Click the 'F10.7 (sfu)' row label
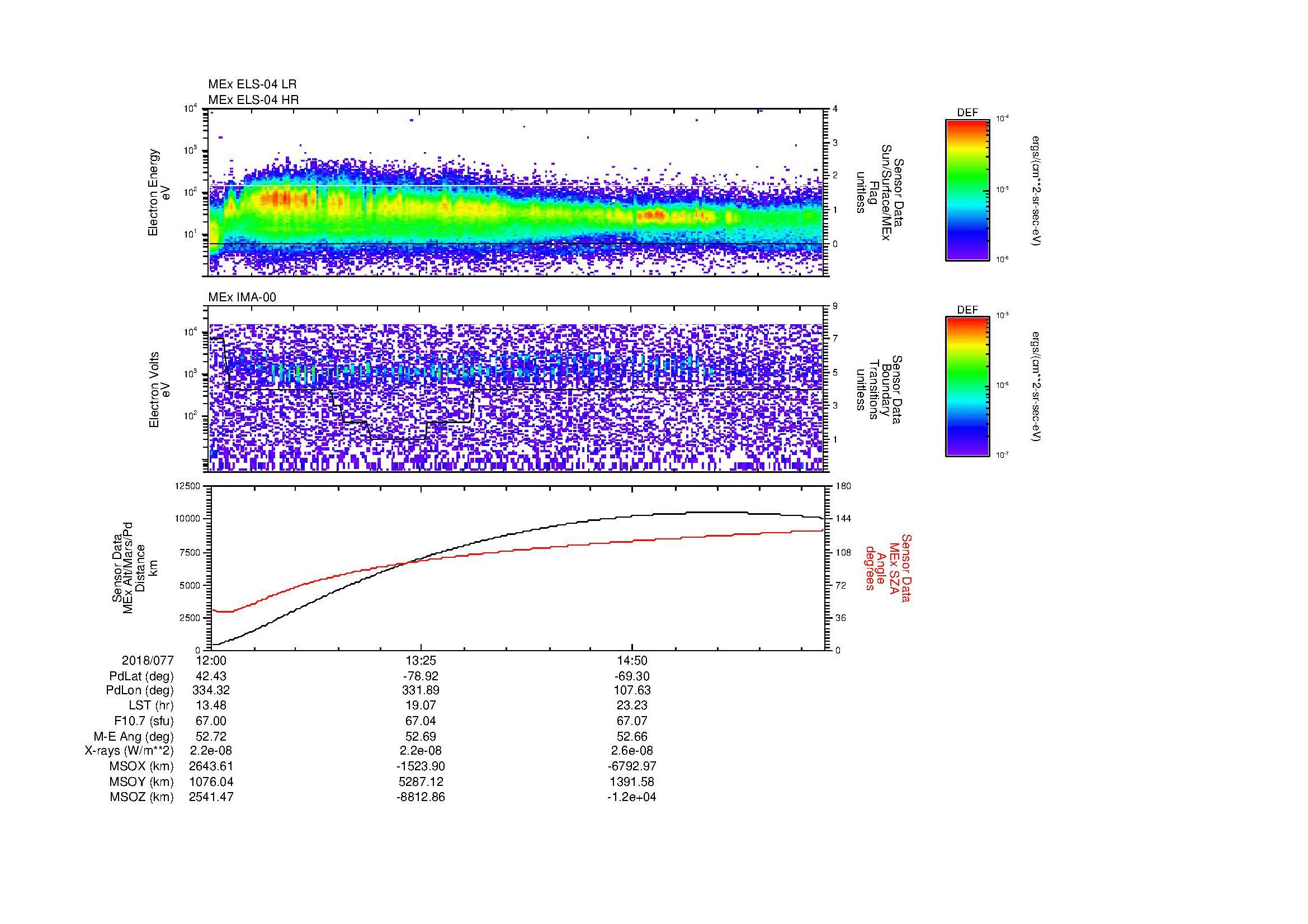 144,721
